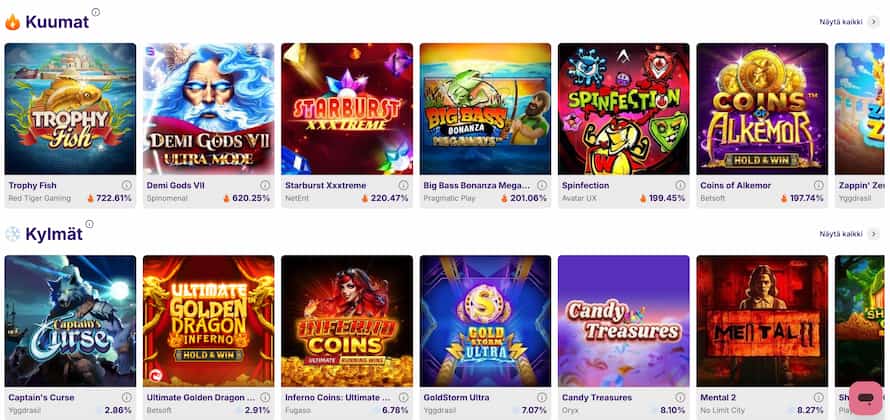This screenshot has width=890, height=420.
Task: Expand Kylmät list with arrow button
Action: coord(873,234)
